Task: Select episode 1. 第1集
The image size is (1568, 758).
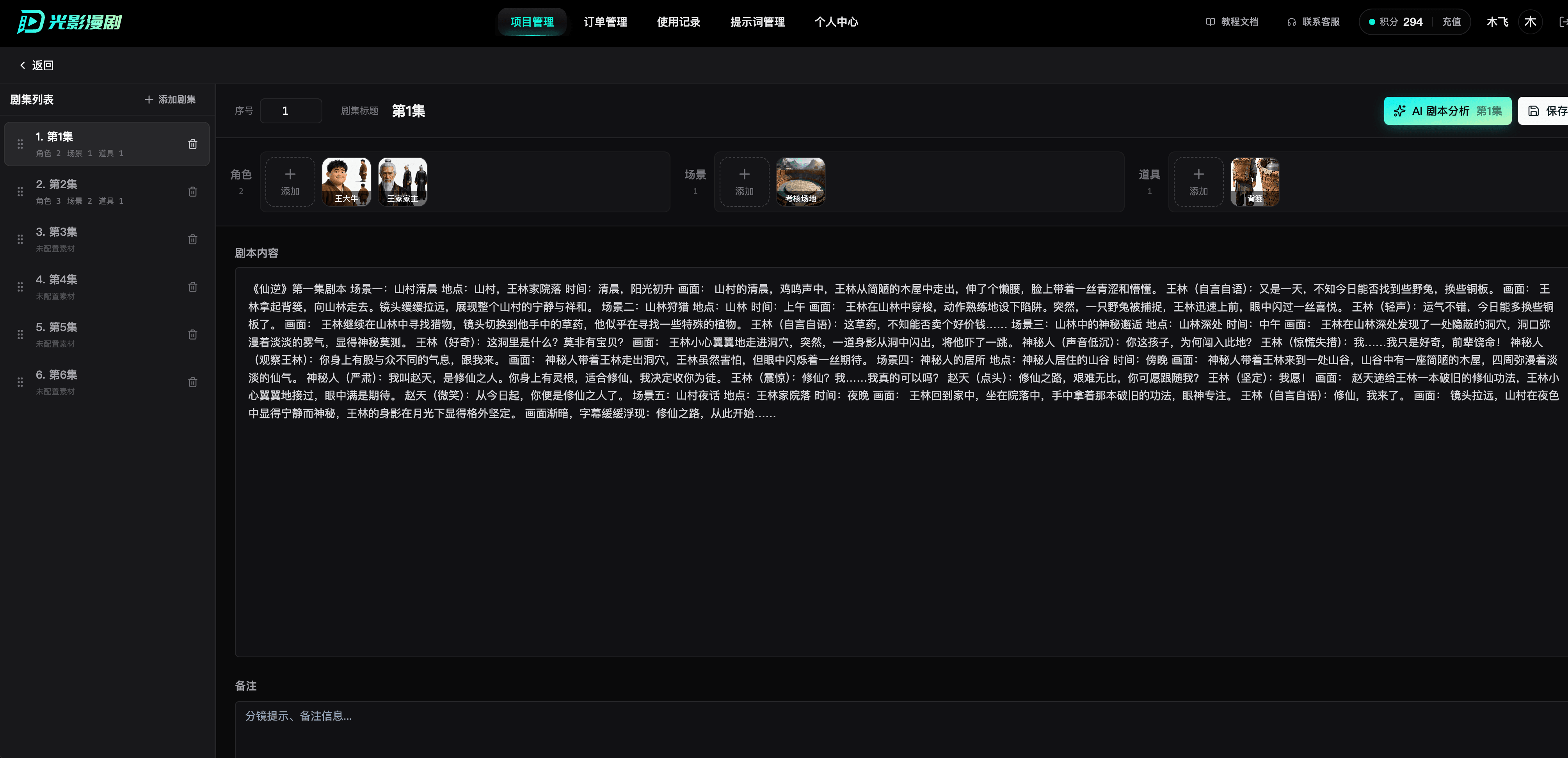Action: click(107, 144)
